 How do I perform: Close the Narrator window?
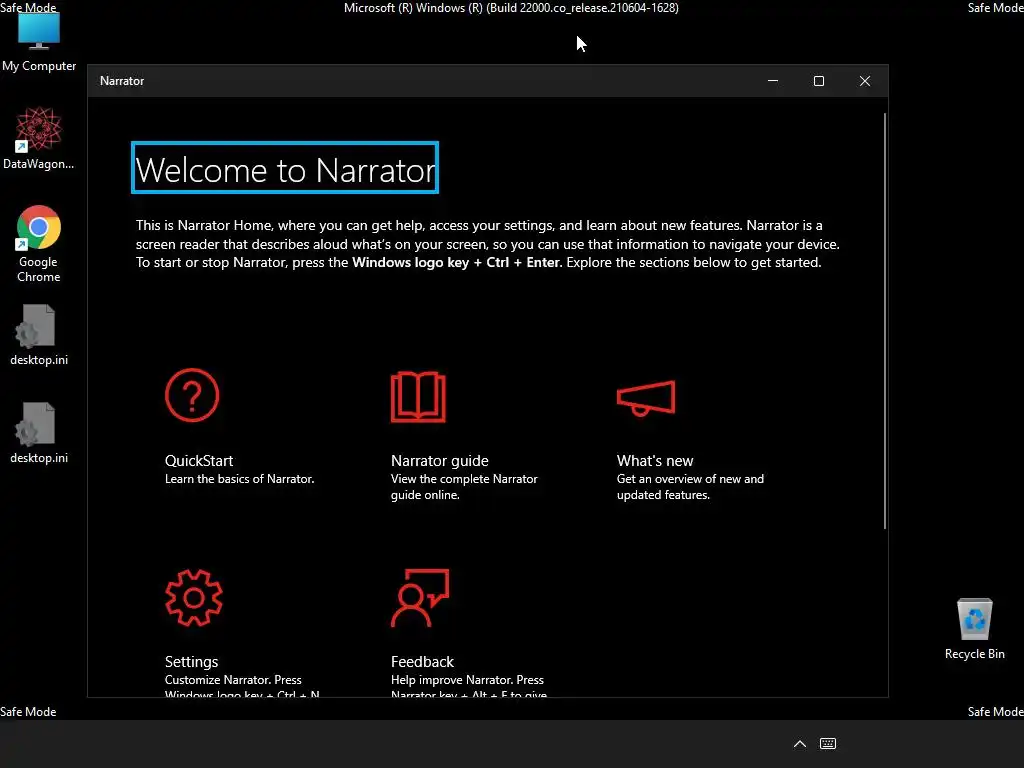coord(865,81)
